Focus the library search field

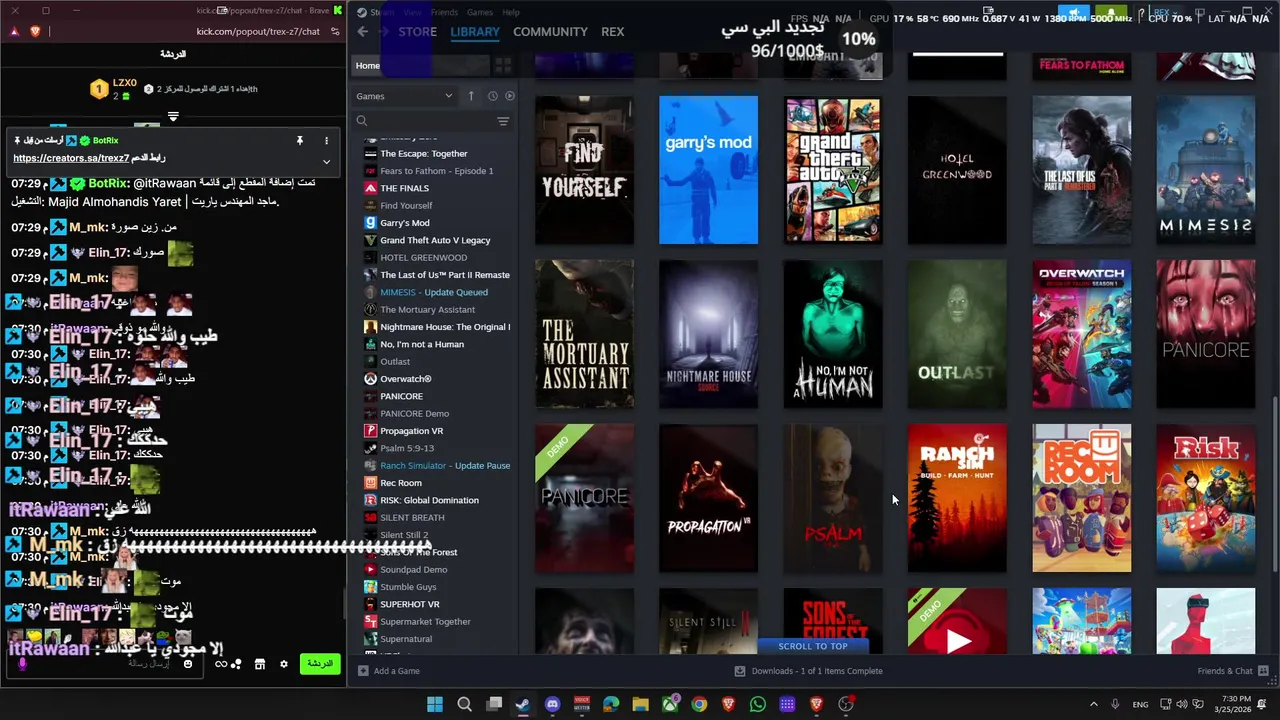click(425, 121)
